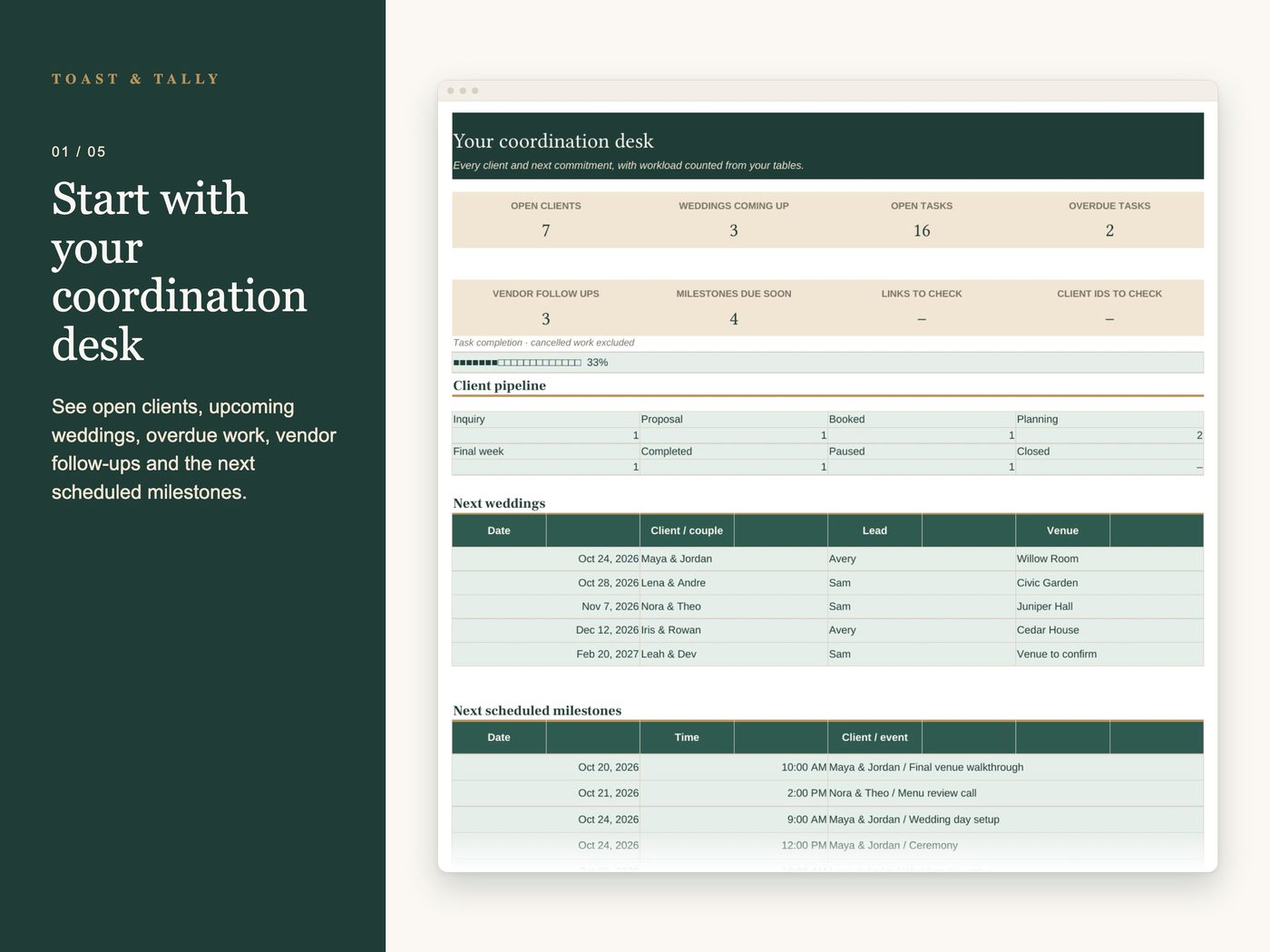The height and width of the screenshot is (952, 1270).
Task: Click the Dec 12, 2026 date cell
Action: [x=546, y=630]
